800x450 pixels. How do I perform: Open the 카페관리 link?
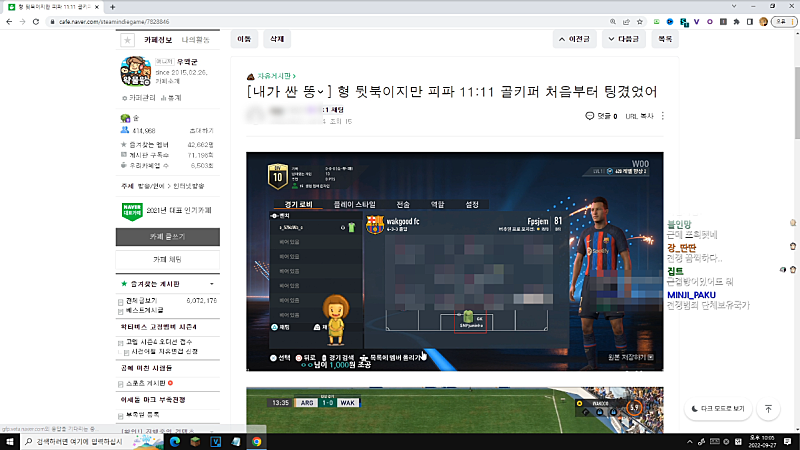point(139,98)
